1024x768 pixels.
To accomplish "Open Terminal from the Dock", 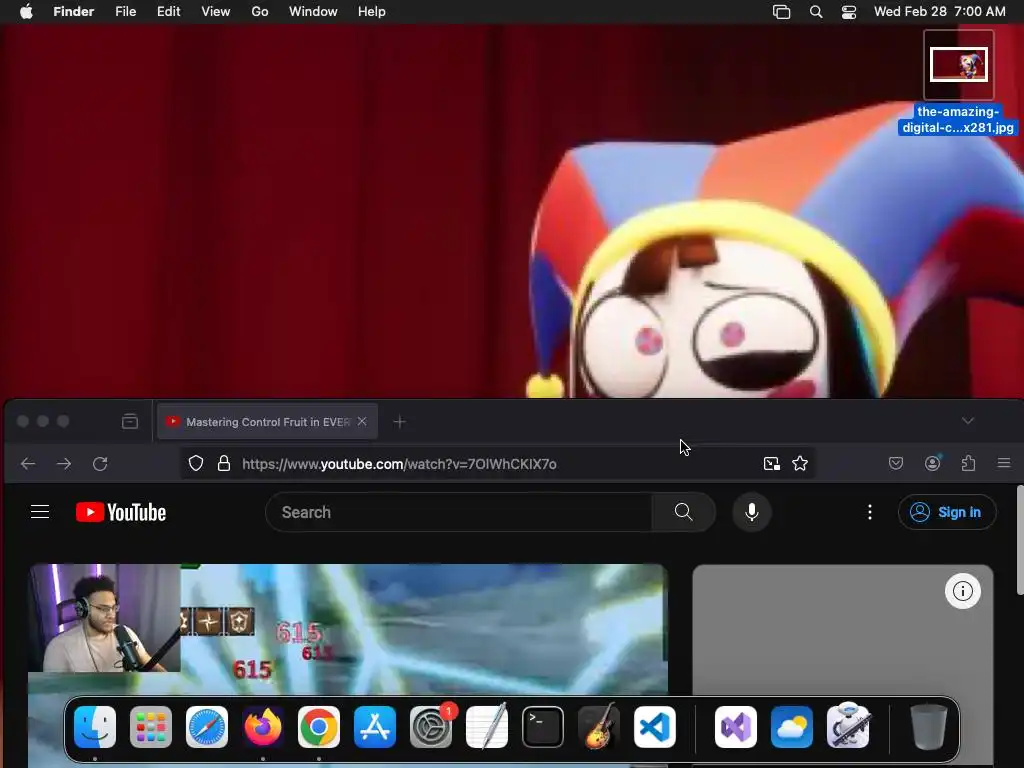I will [543, 727].
